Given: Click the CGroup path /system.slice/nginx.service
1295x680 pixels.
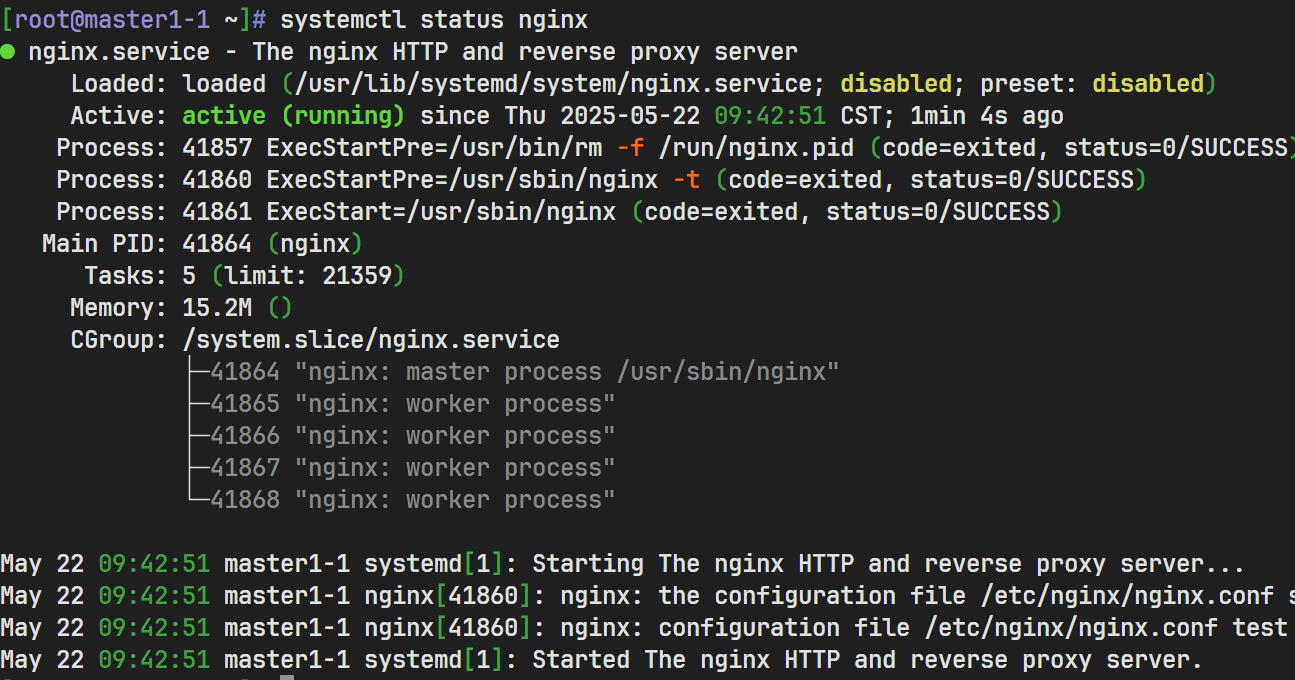Looking at the screenshot, I should pos(371,340).
